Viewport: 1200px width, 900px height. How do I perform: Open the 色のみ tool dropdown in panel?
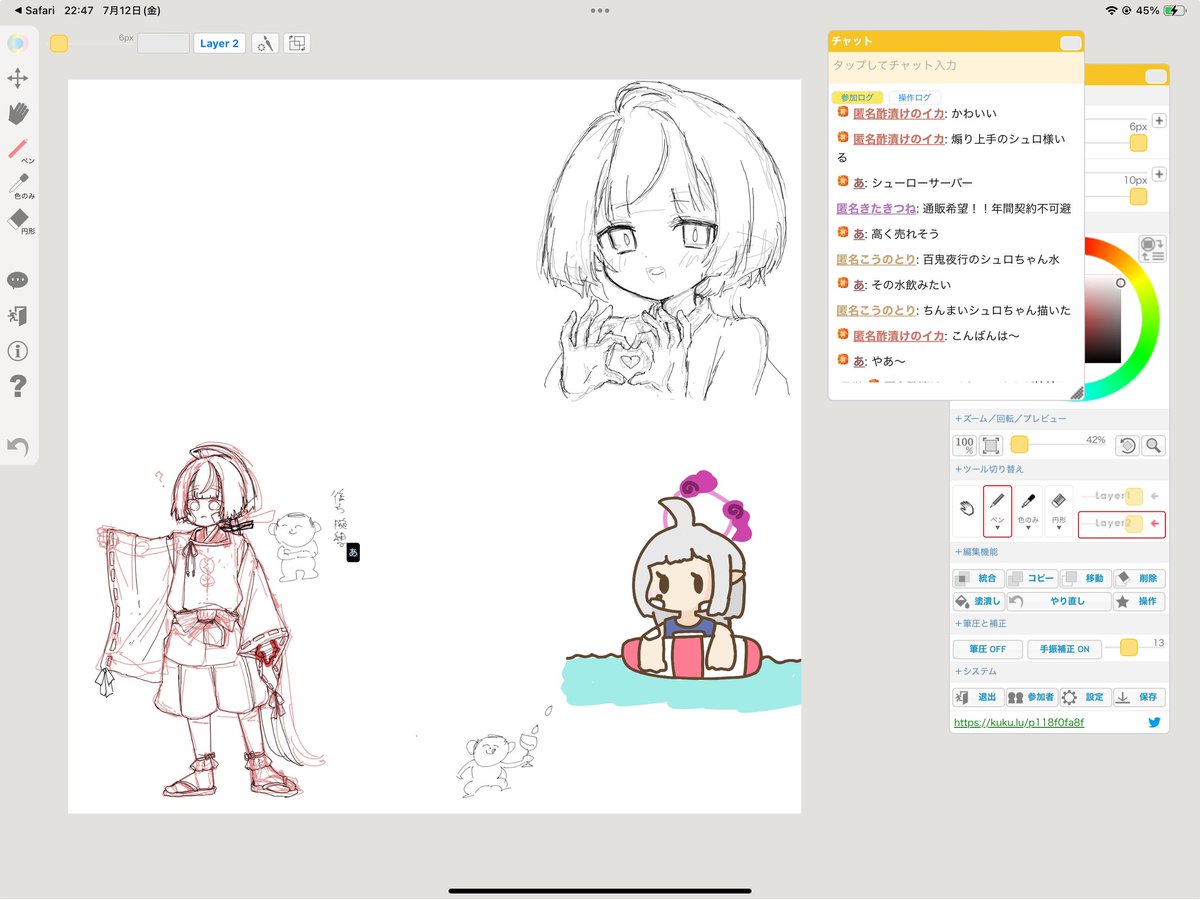[1028, 510]
